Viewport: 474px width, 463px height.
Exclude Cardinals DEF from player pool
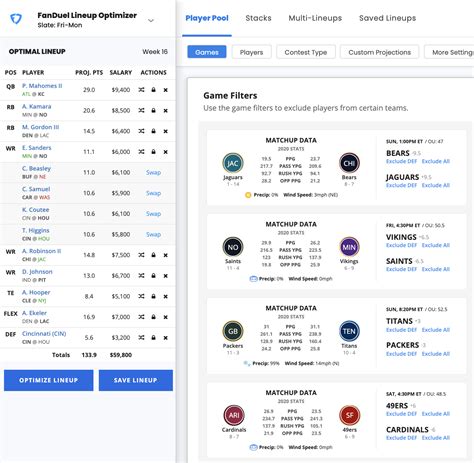click(401, 438)
